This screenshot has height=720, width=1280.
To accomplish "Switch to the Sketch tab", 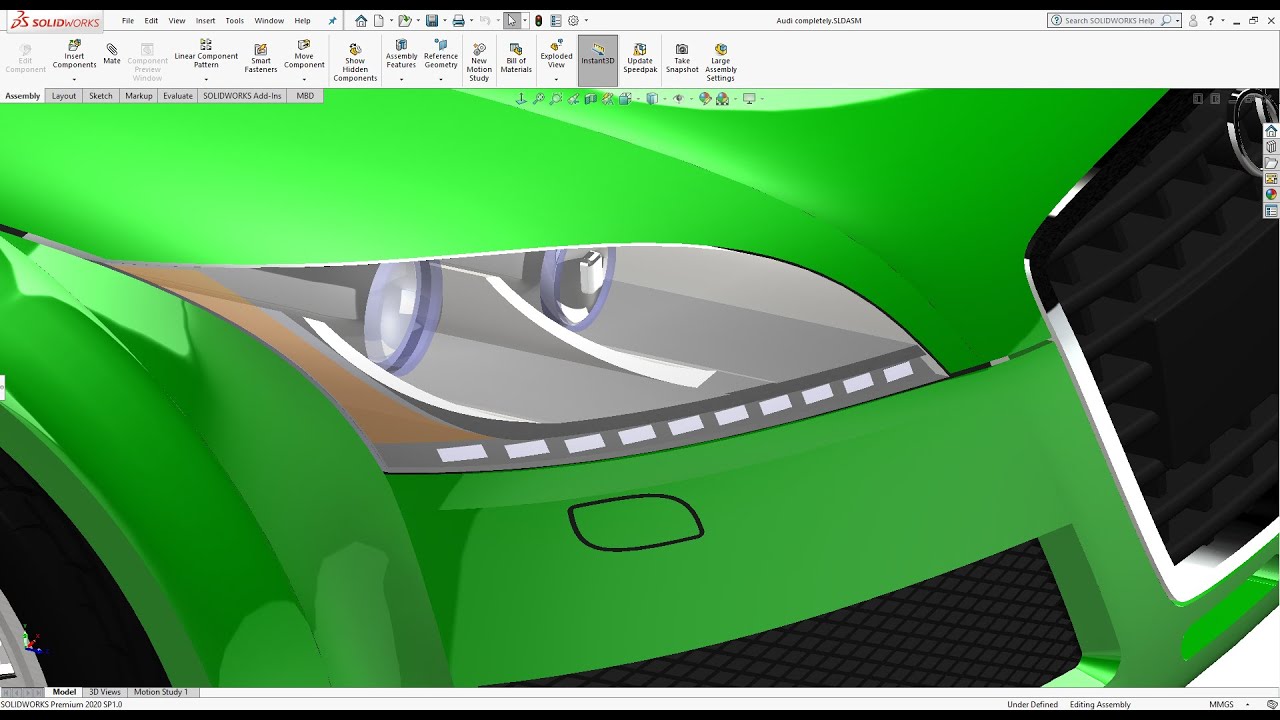I will (x=101, y=96).
